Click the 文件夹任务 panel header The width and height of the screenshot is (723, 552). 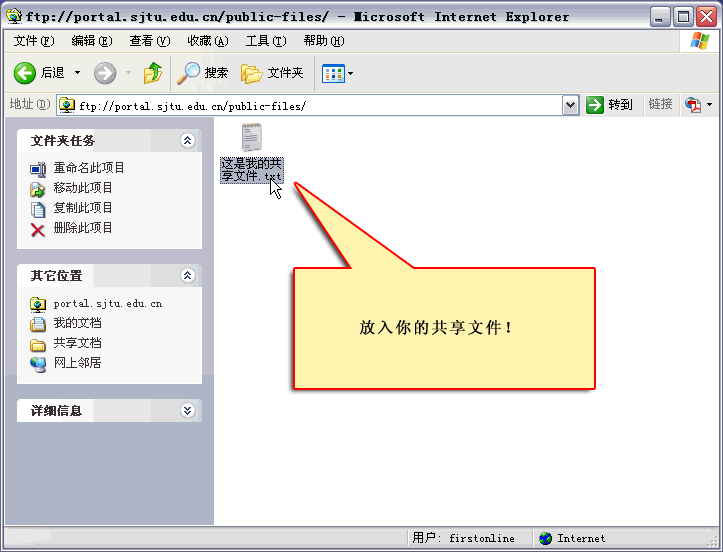pos(109,141)
